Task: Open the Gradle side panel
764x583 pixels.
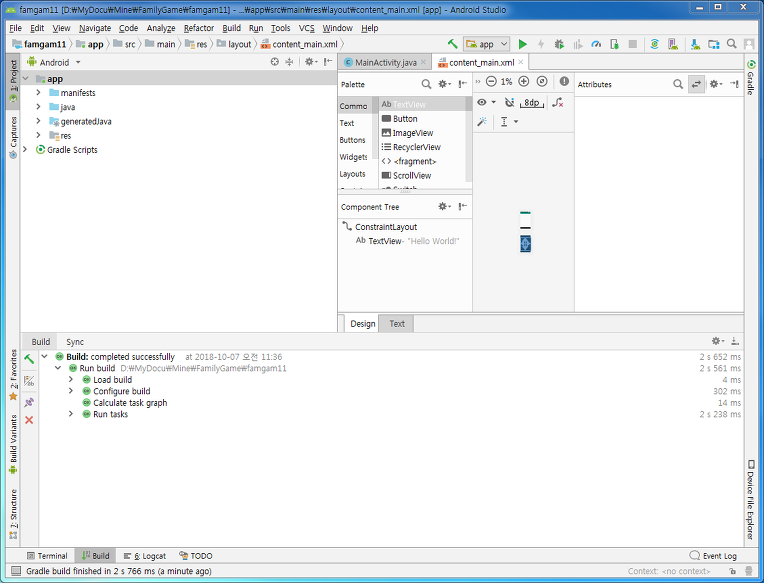Action: (x=751, y=77)
